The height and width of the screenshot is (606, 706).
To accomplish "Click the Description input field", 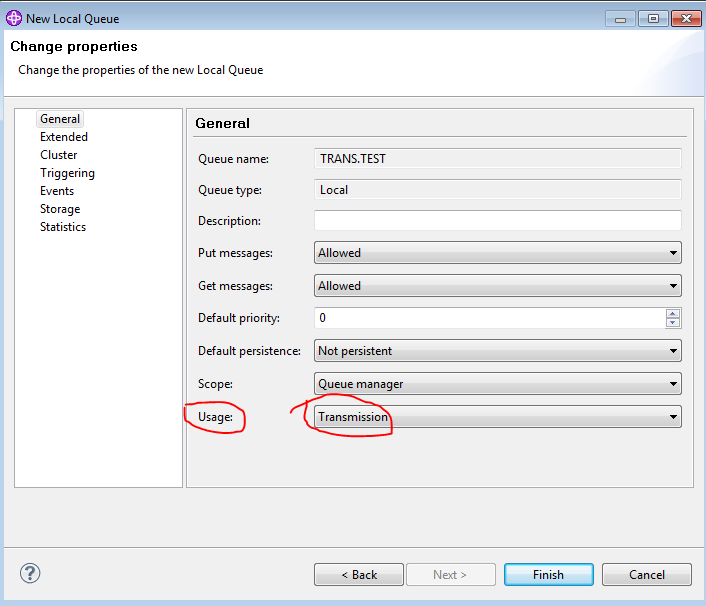I will (498, 221).
